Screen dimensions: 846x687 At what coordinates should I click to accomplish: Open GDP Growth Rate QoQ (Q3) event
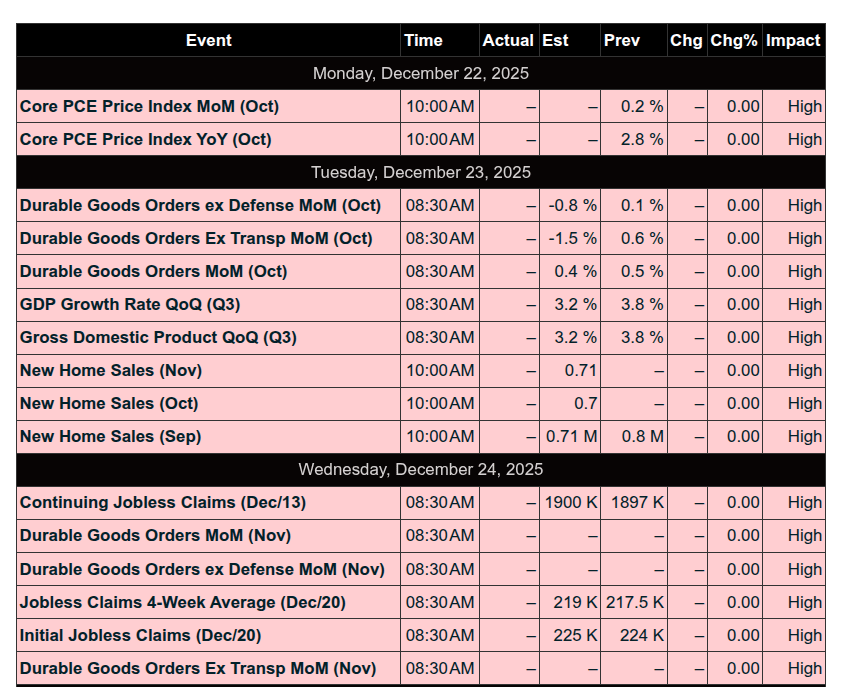(x=130, y=305)
